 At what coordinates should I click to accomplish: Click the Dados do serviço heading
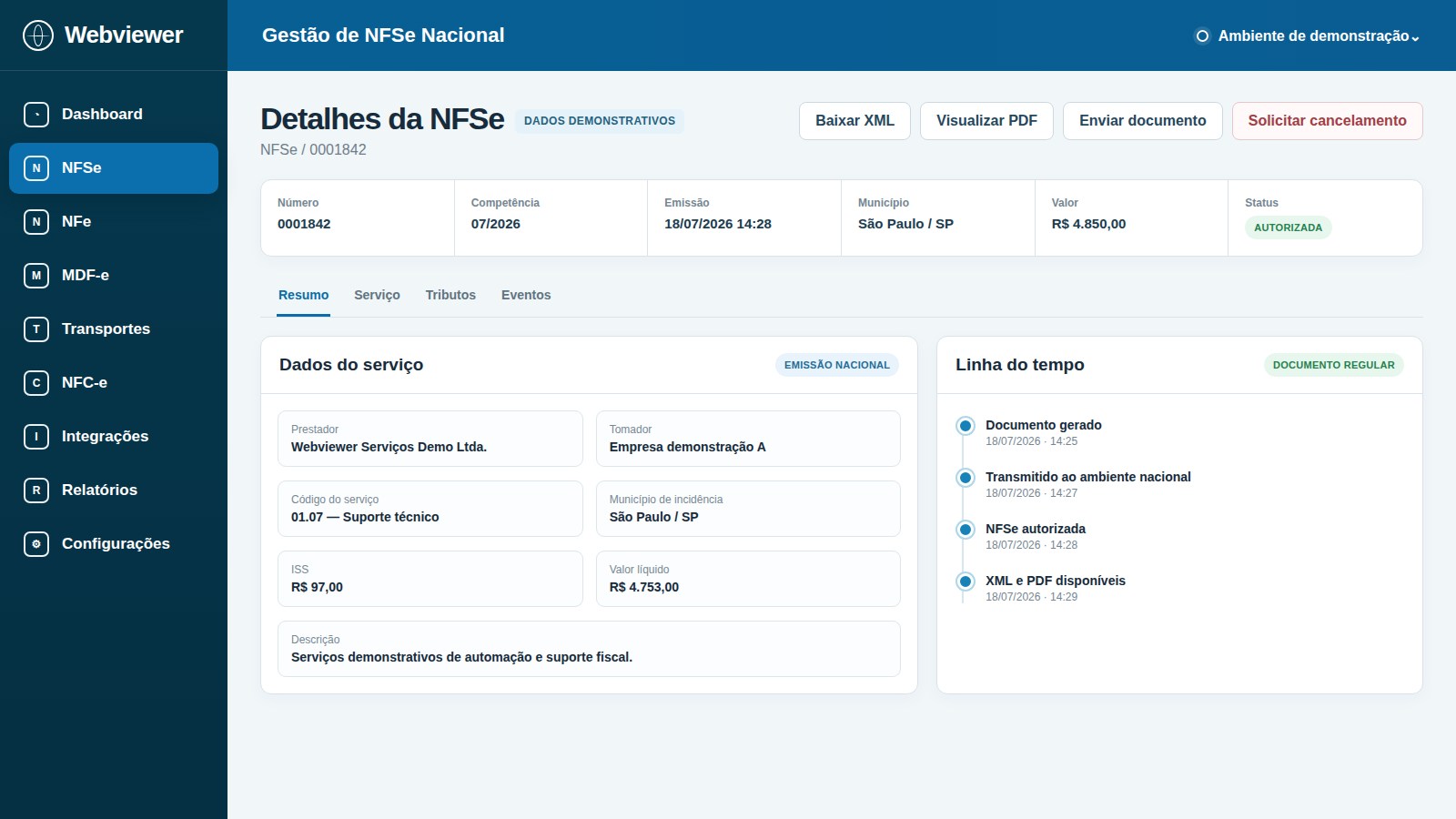click(x=351, y=365)
